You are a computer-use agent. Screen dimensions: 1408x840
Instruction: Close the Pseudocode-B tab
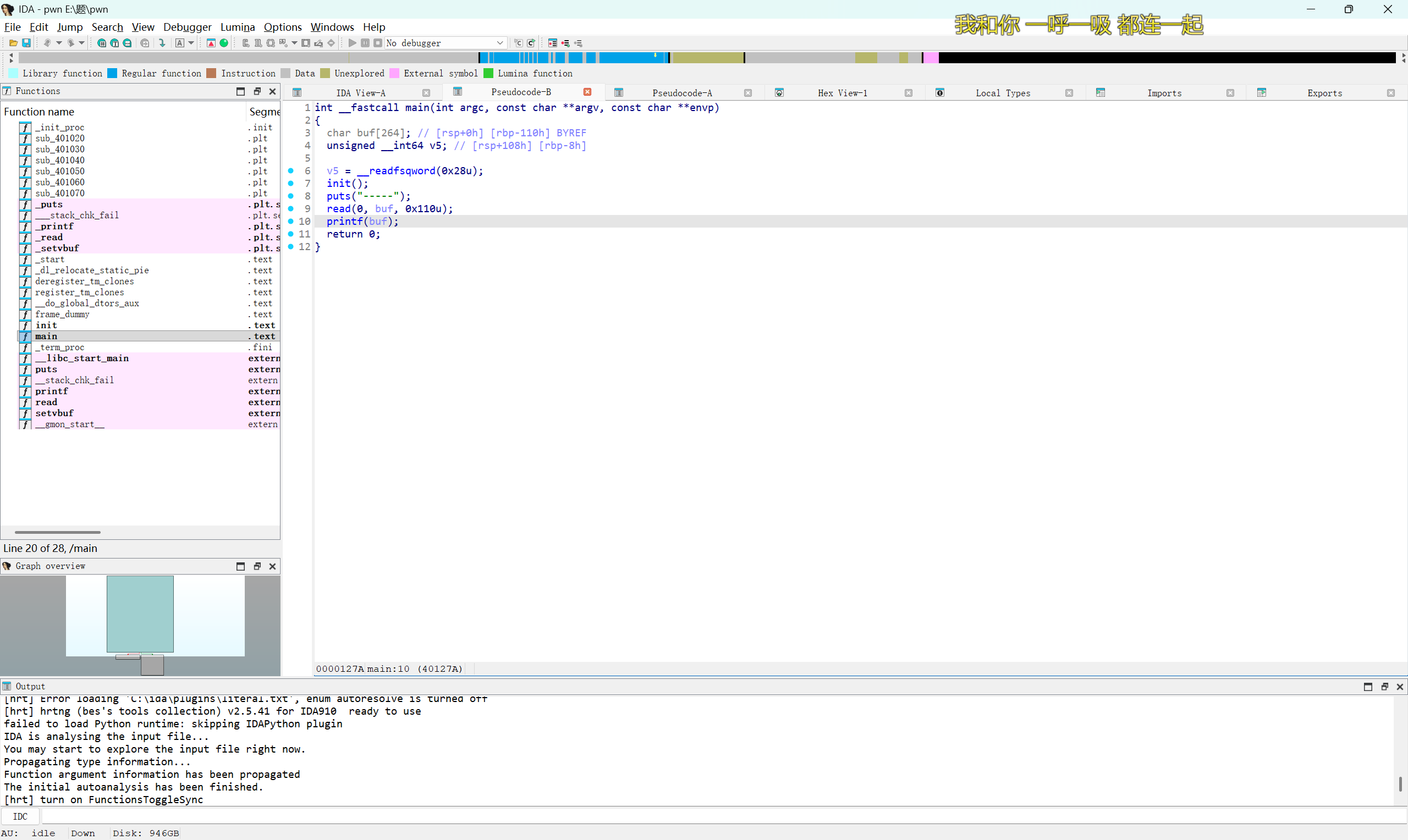(x=587, y=92)
